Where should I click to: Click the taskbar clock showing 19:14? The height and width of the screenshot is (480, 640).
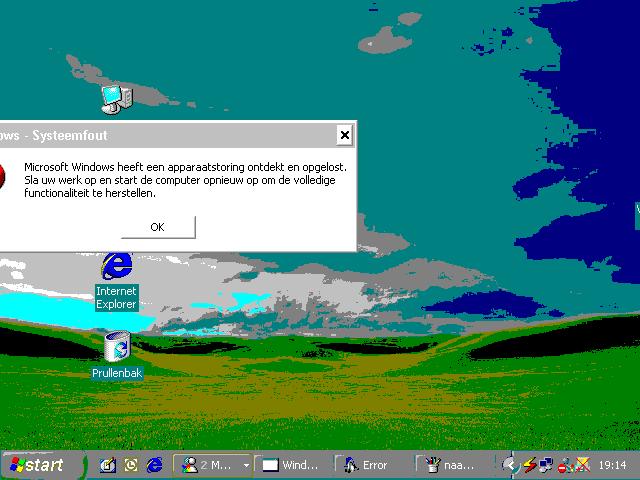click(x=612, y=465)
